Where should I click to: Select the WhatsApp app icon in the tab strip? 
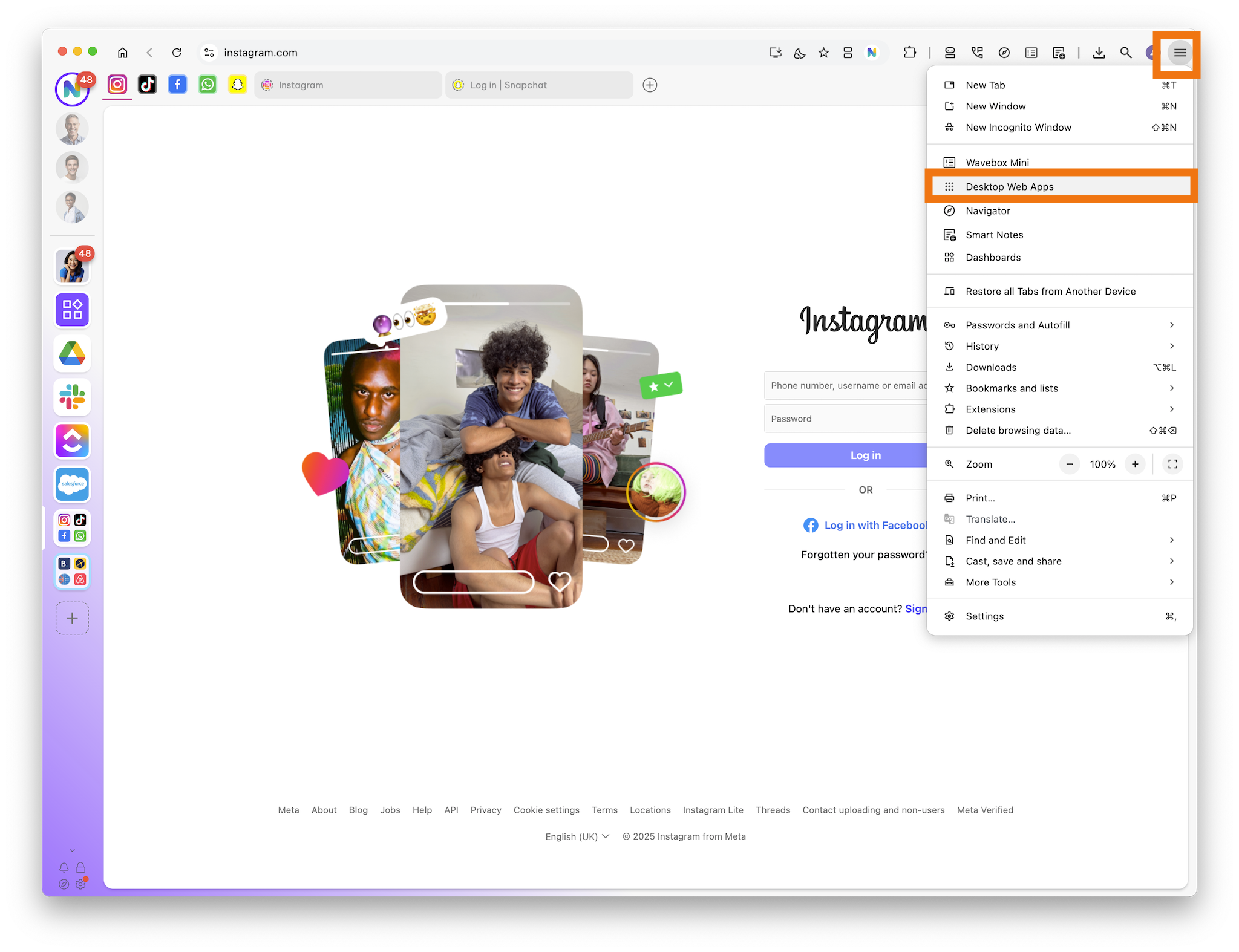(x=208, y=85)
